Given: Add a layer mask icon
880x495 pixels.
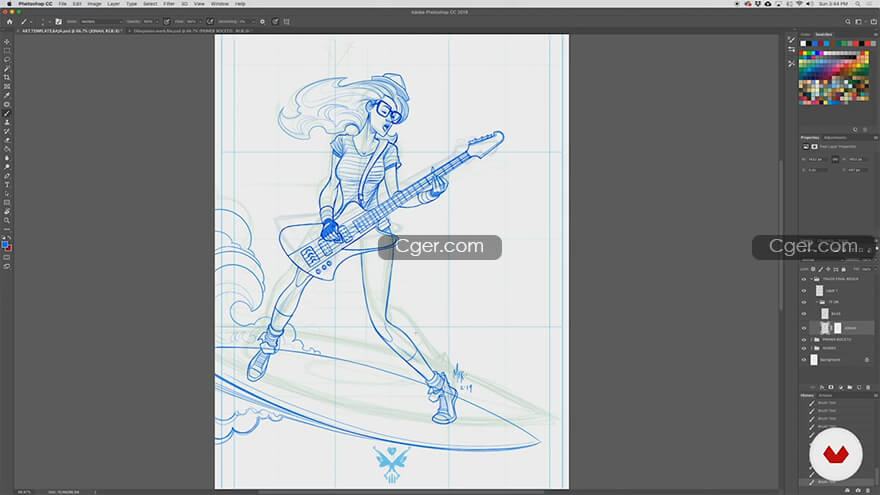Looking at the screenshot, I should point(831,387).
